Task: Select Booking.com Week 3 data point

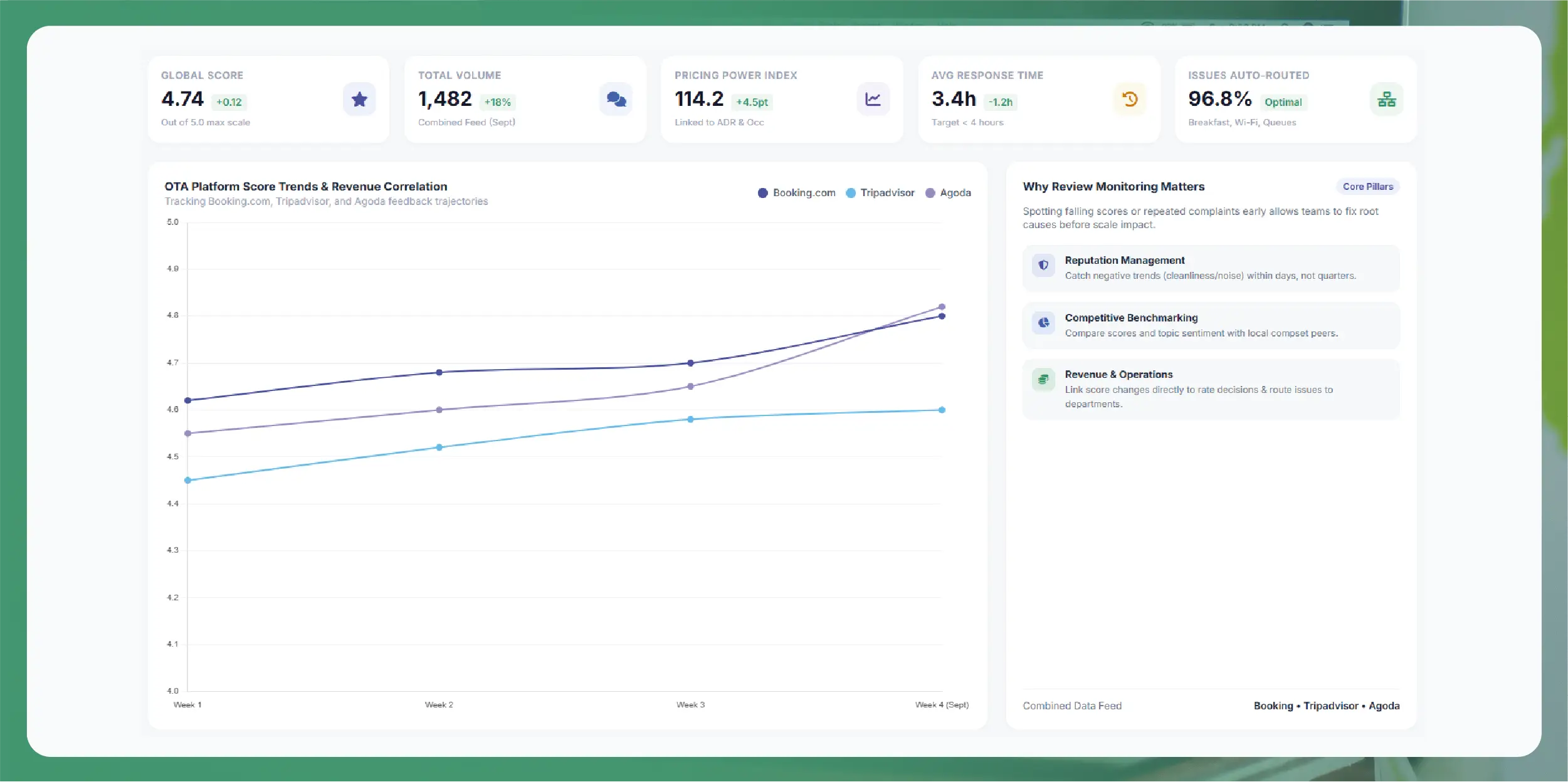Action: [690, 363]
